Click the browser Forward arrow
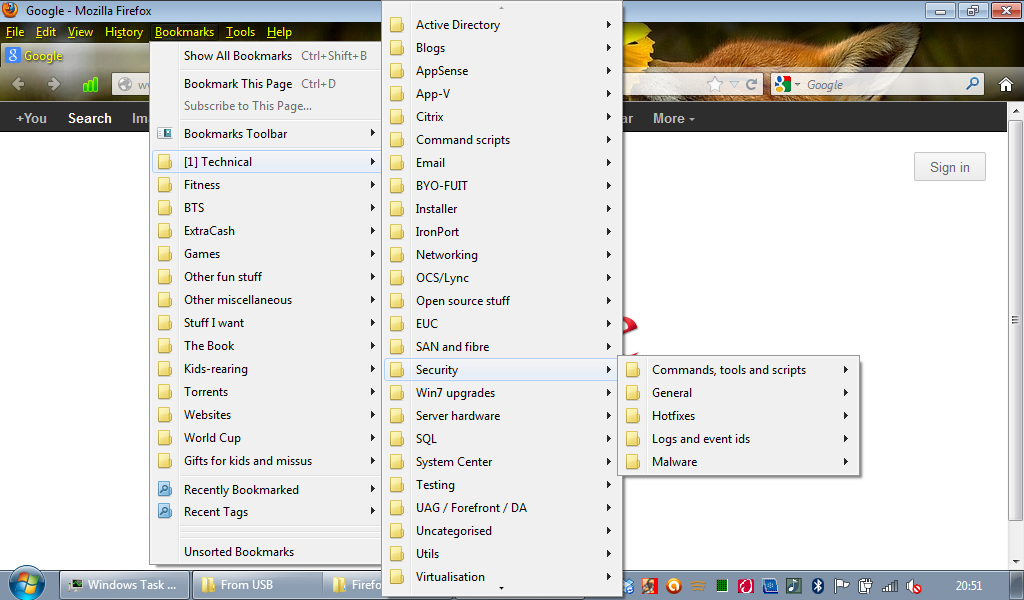This screenshot has height=600, width=1024. [54, 84]
